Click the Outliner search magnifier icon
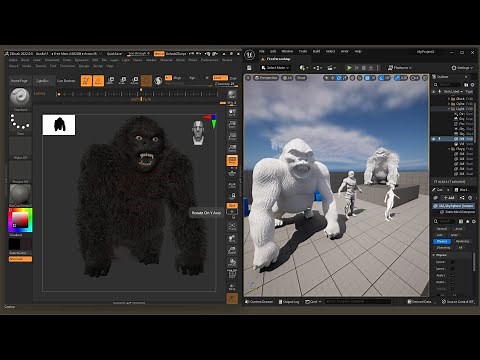Viewport: 480px width, 360px height. click(x=435, y=85)
